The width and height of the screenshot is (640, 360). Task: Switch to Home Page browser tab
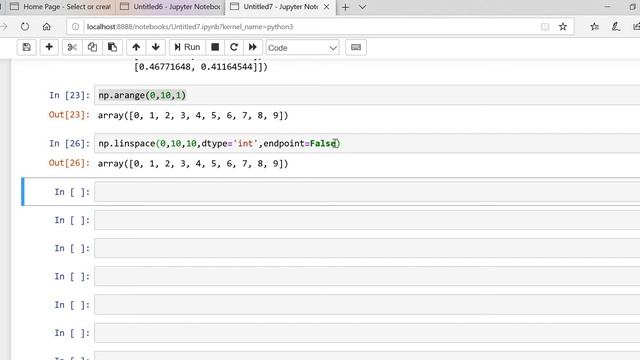click(60, 7)
